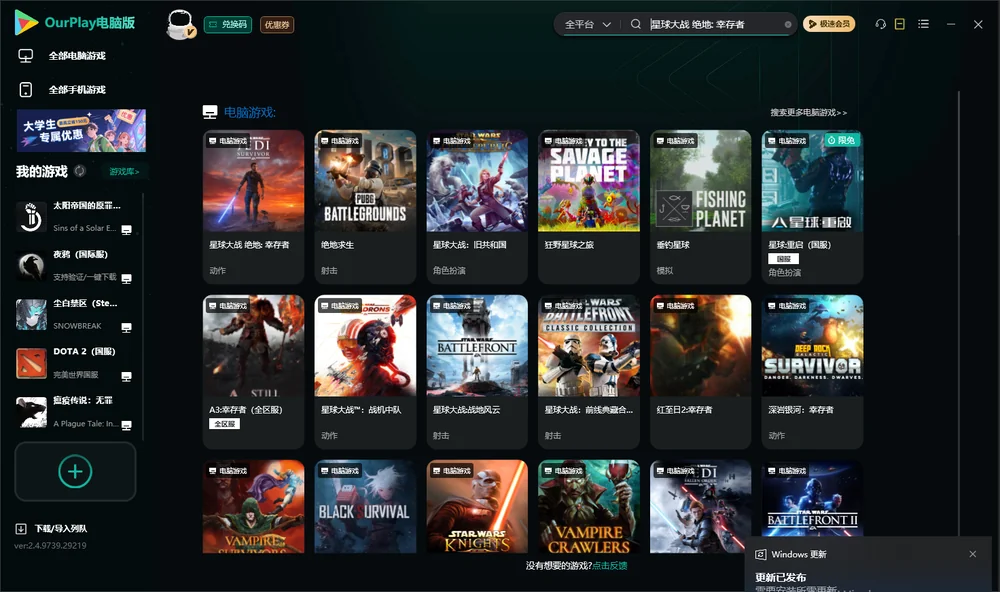Screen dimensions: 1000x592
Task: Click the yellow mini-mode window icon
Action: click(x=900, y=24)
